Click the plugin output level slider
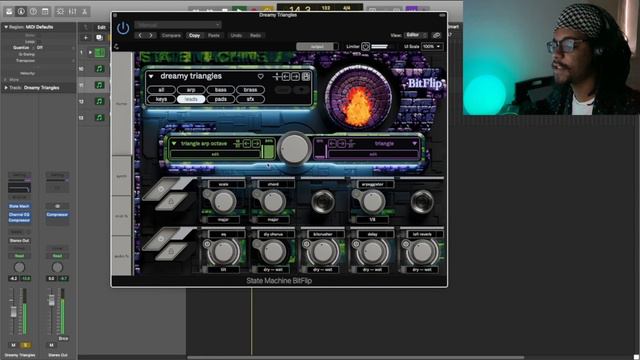Screen dimensions: 640x360 [x=317, y=47]
